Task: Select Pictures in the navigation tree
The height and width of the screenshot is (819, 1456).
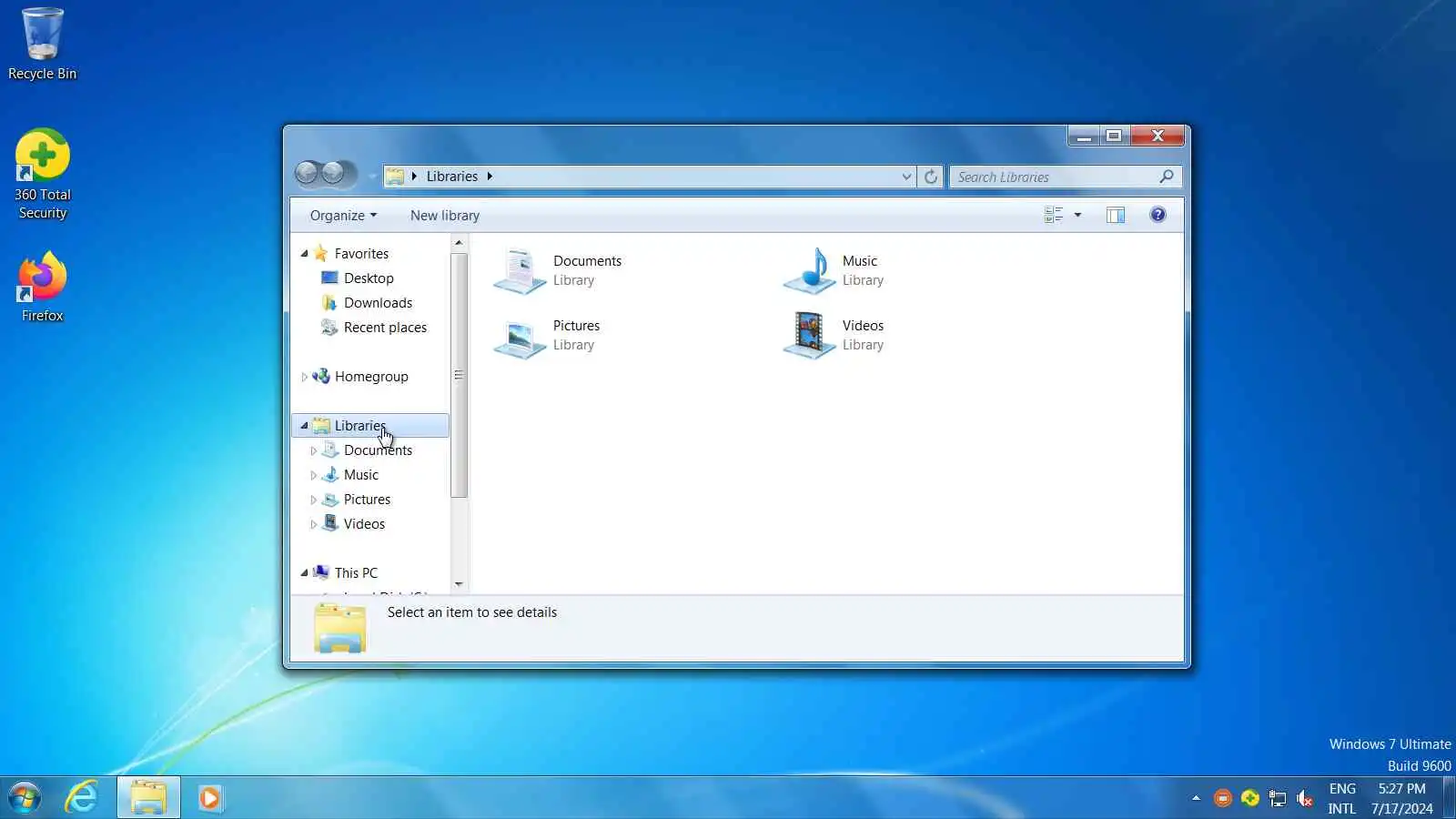Action: pyautogui.click(x=367, y=500)
